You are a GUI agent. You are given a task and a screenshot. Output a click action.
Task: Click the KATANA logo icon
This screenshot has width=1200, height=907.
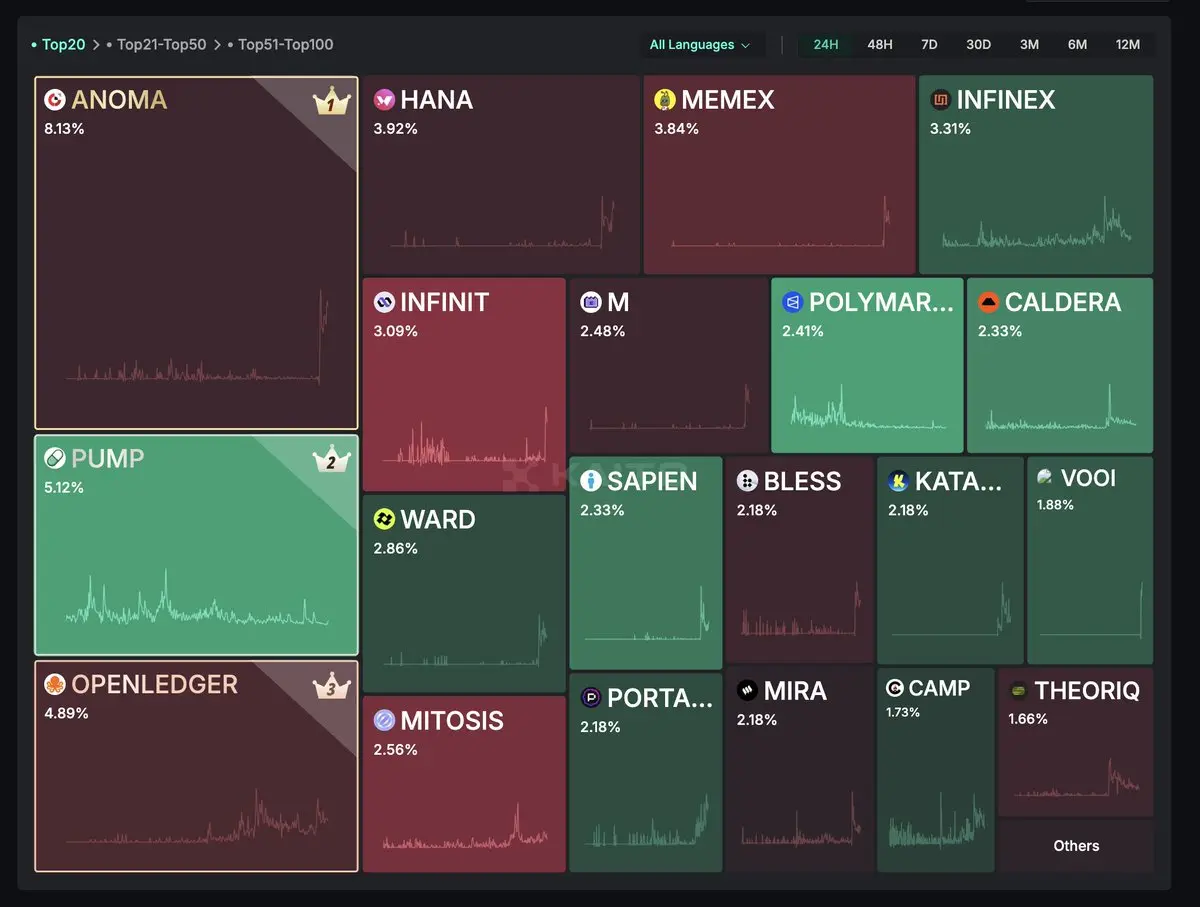tap(898, 481)
